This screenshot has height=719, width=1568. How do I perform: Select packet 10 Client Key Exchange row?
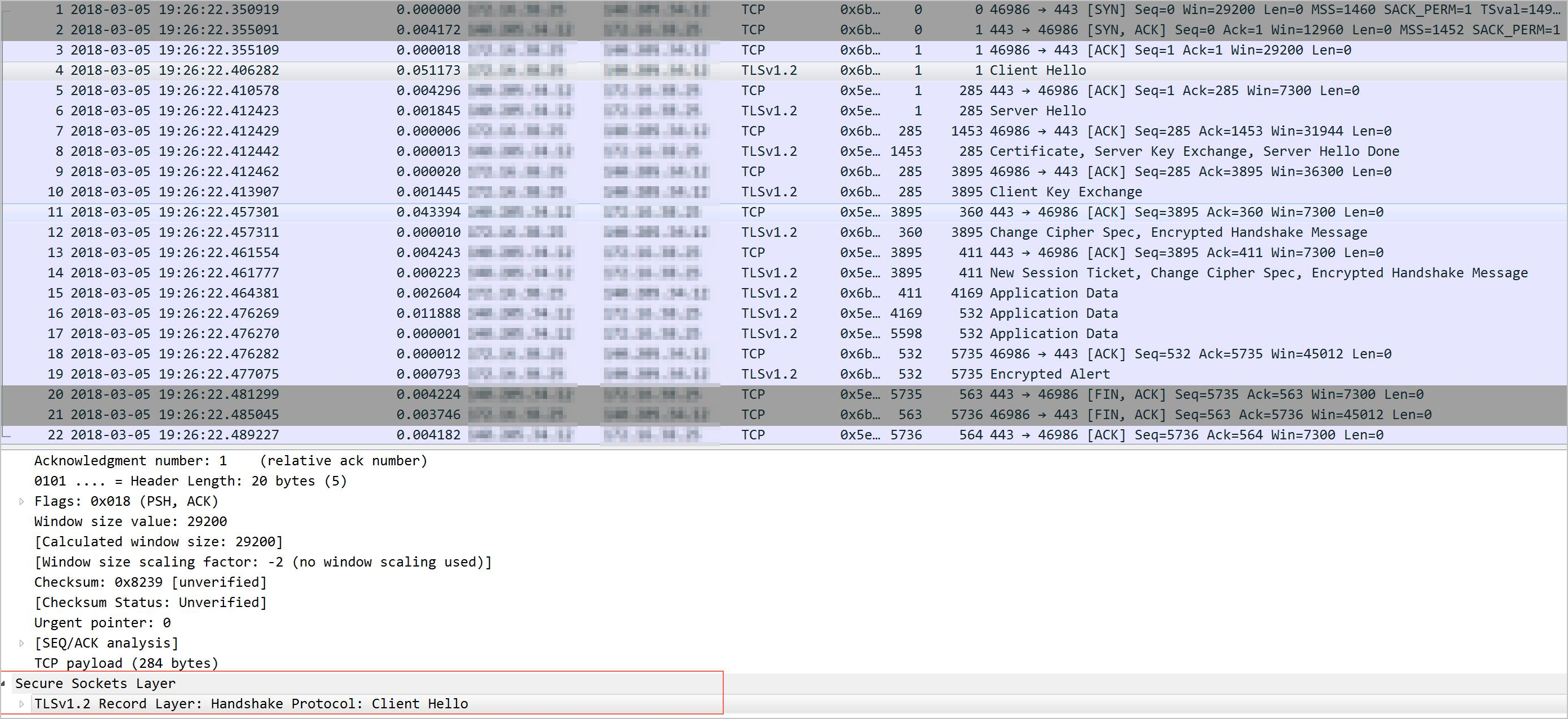pos(1065,192)
